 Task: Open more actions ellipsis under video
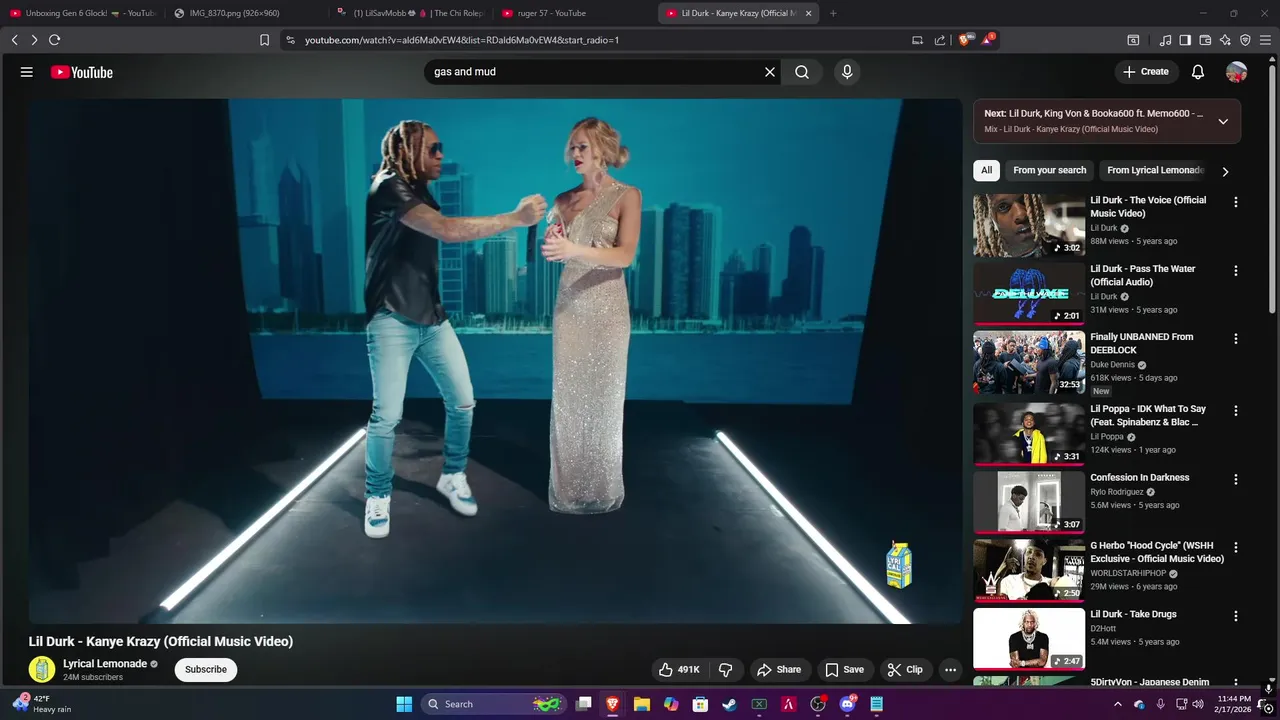(951, 670)
